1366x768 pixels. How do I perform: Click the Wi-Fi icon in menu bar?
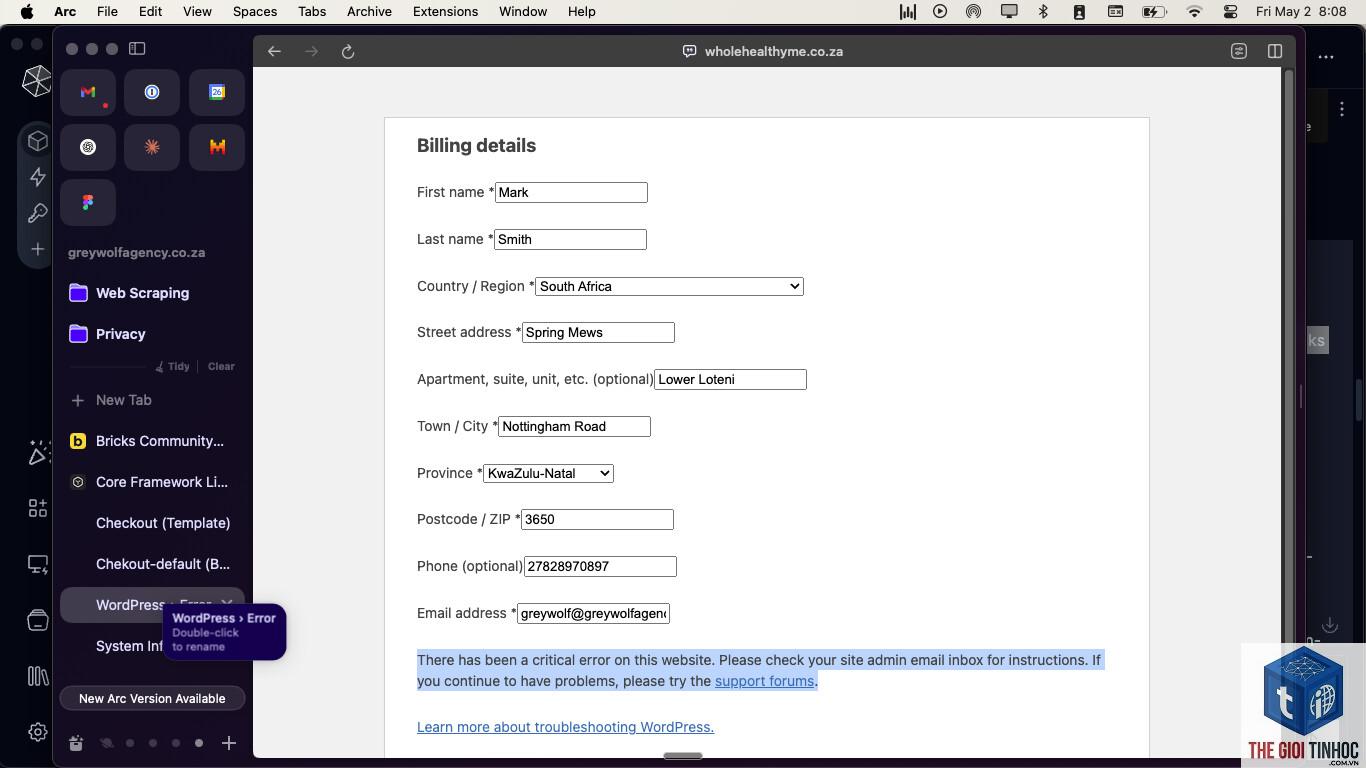tap(1194, 11)
